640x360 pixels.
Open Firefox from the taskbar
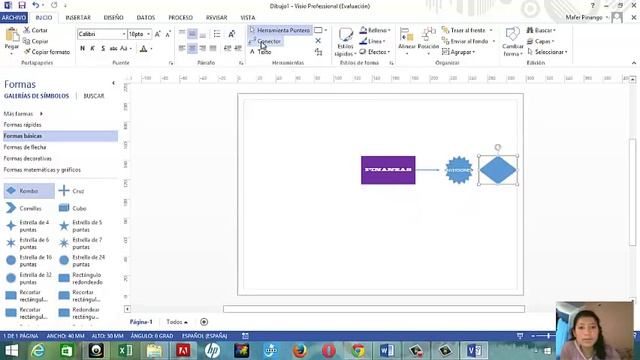click(300, 351)
